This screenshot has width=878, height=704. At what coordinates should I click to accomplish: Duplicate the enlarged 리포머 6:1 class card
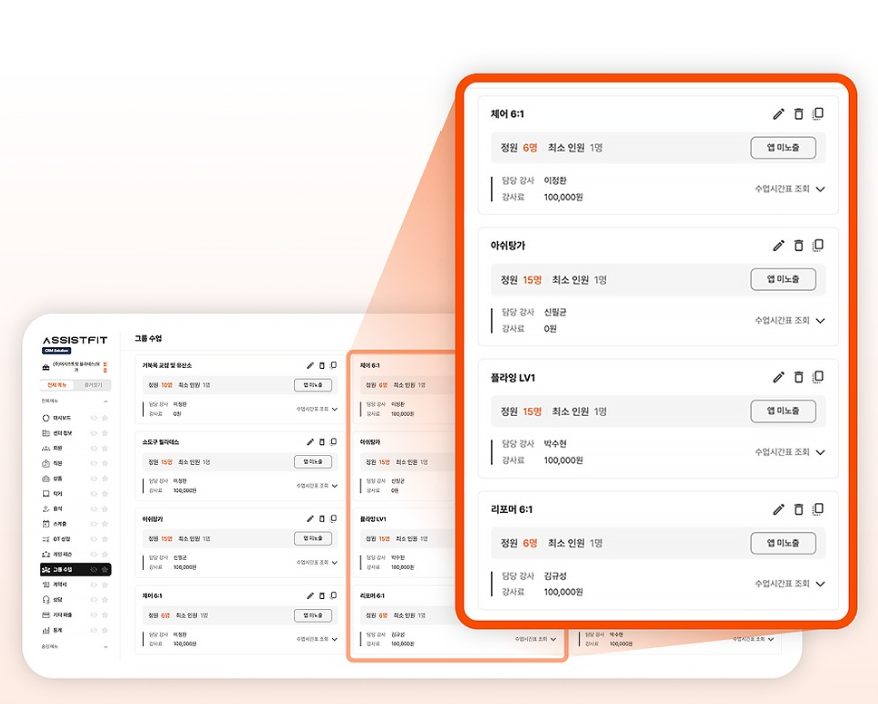[x=818, y=509]
